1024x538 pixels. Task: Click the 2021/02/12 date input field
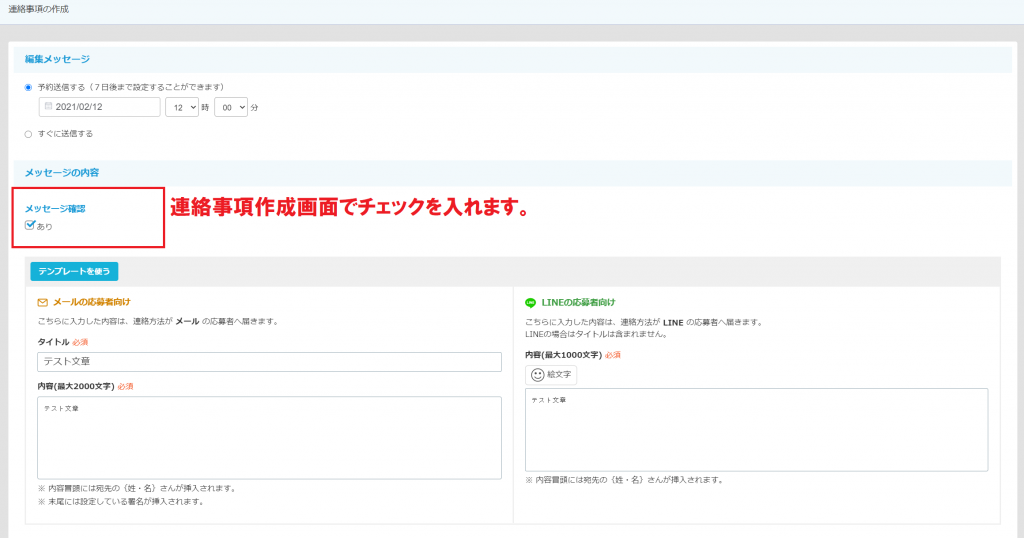tap(100, 107)
